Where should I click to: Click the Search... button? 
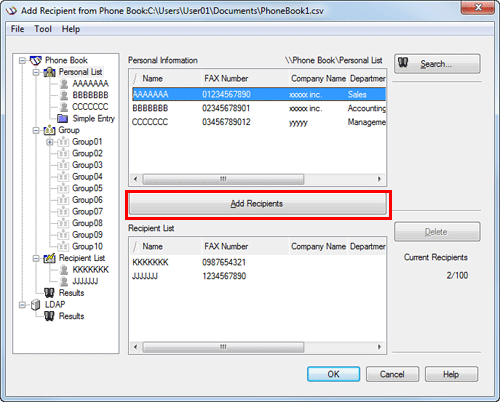[x=437, y=64]
